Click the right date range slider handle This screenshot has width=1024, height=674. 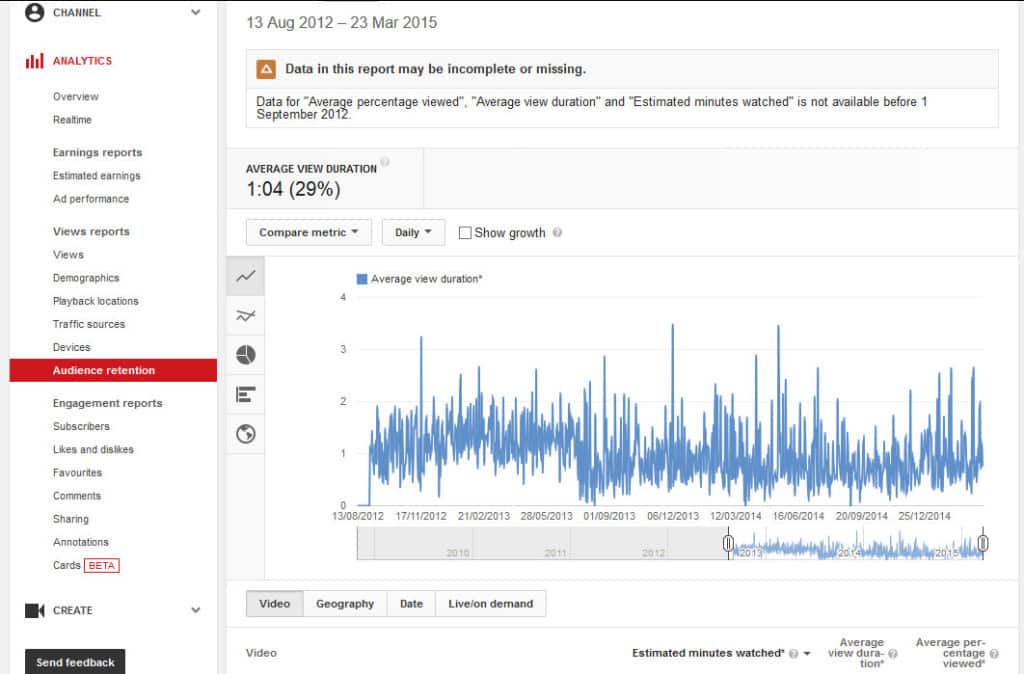pos(983,543)
